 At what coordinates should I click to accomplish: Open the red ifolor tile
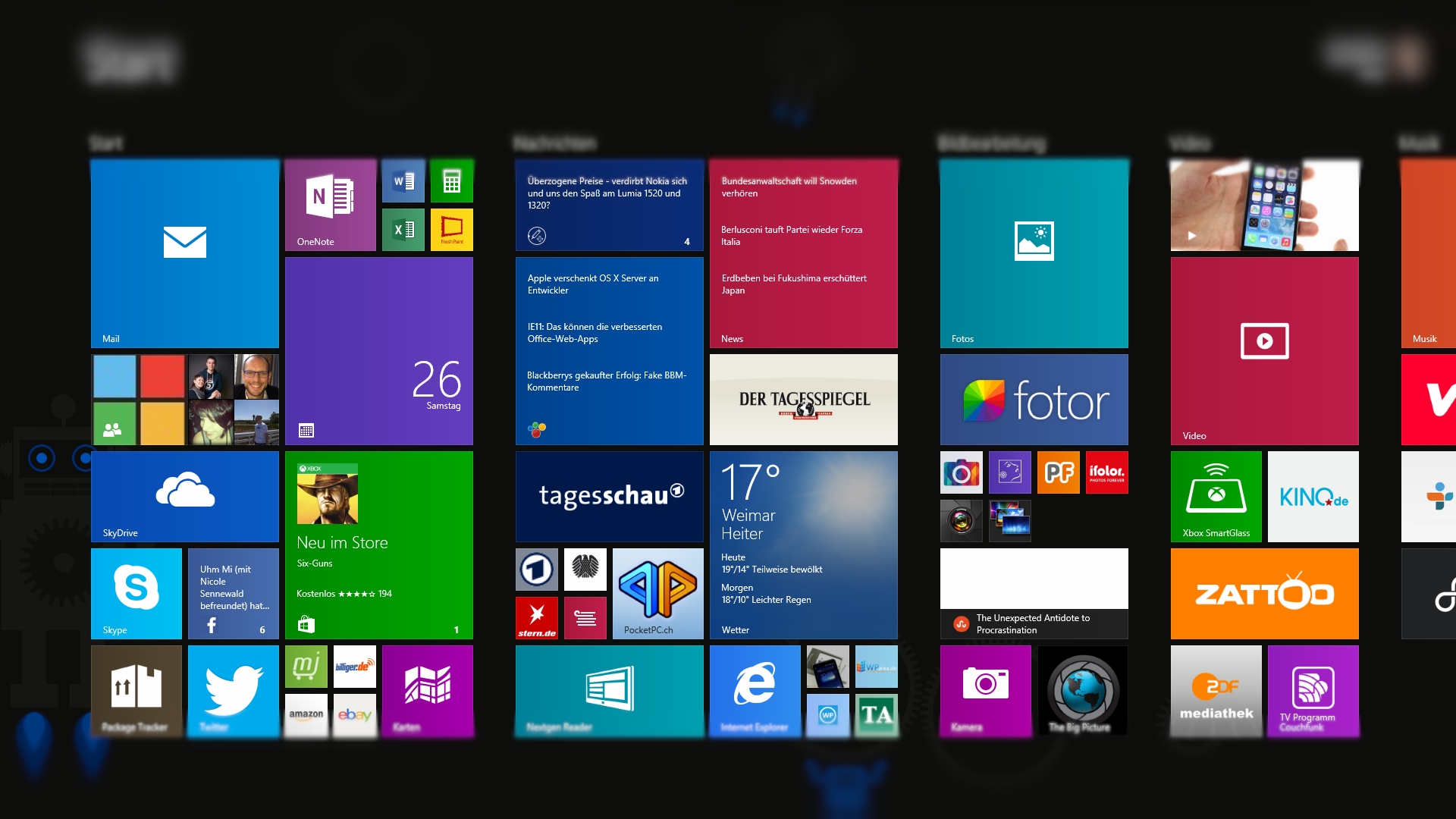point(1107,472)
